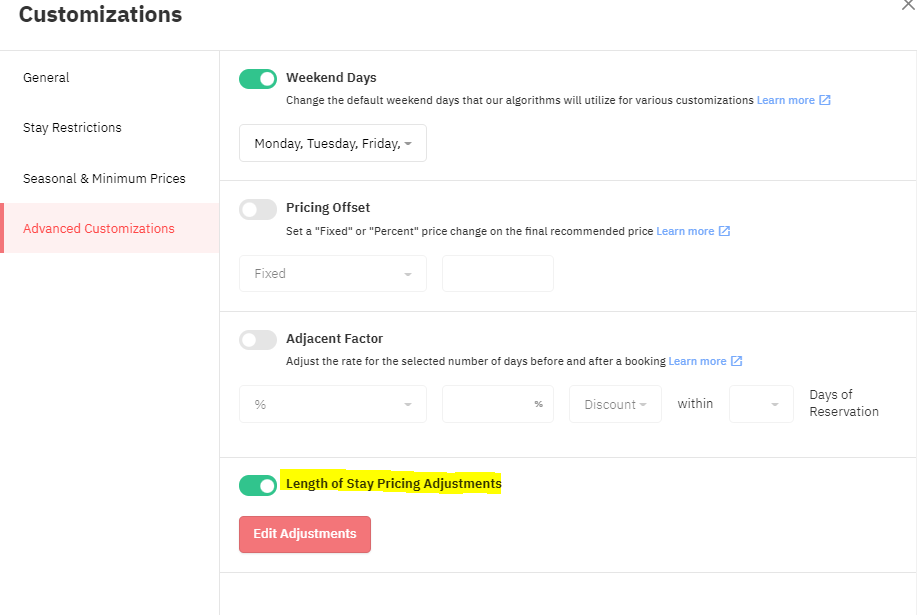Switch to Seasonal & Minimum Prices
This screenshot has width=917, height=615.
coord(104,178)
